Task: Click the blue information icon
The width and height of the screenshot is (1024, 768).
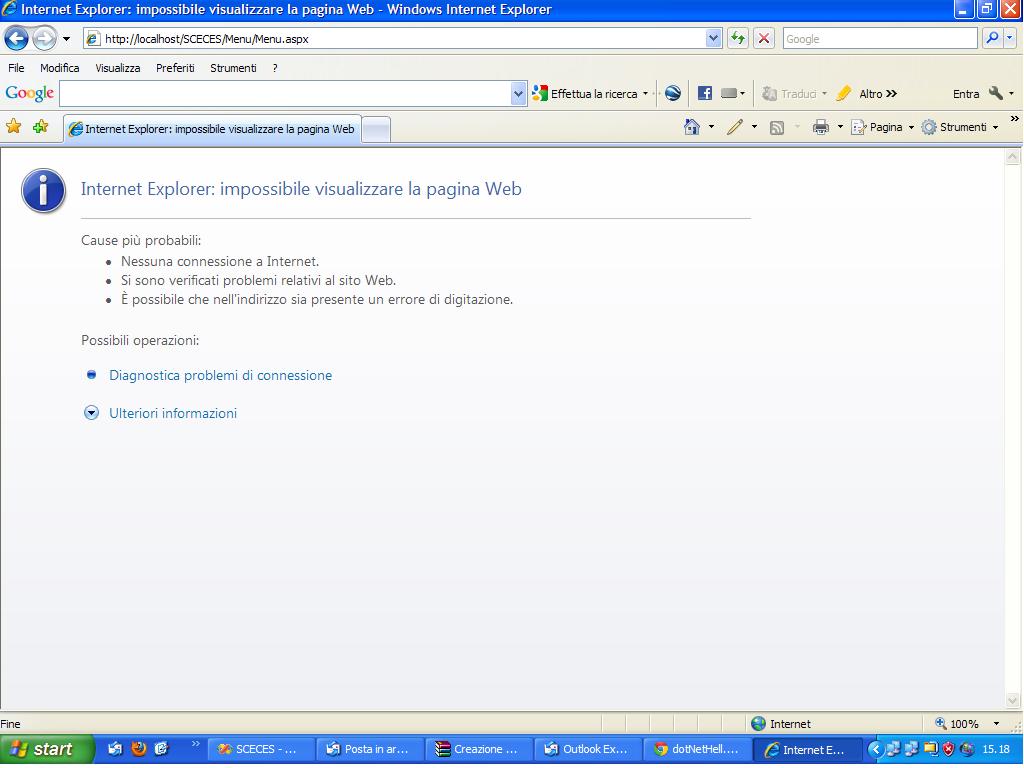Action: click(43, 191)
